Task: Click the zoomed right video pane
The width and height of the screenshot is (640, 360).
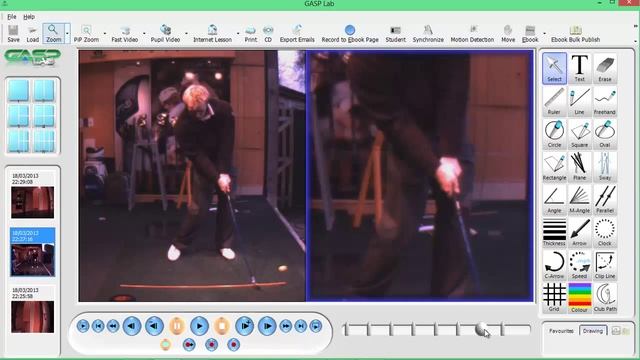Action: pos(420,176)
